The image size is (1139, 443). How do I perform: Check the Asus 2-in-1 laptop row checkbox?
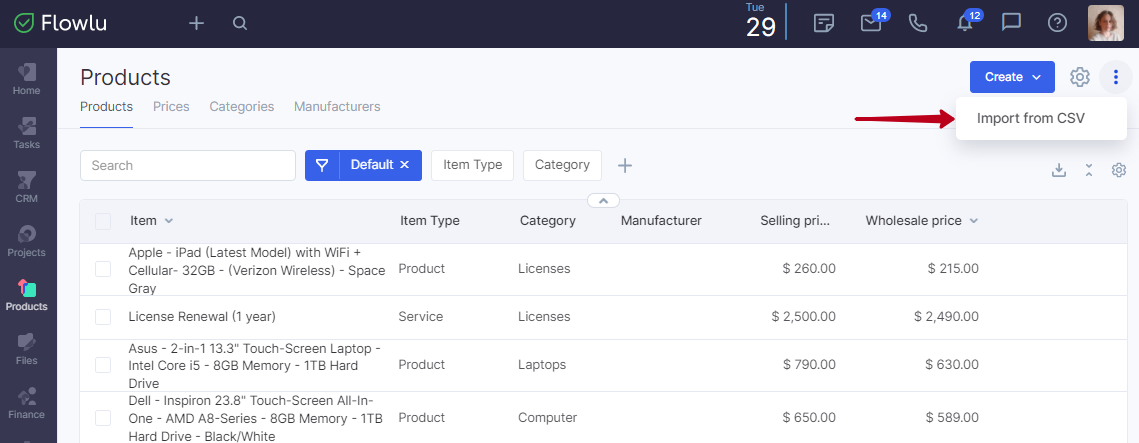click(x=103, y=365)
